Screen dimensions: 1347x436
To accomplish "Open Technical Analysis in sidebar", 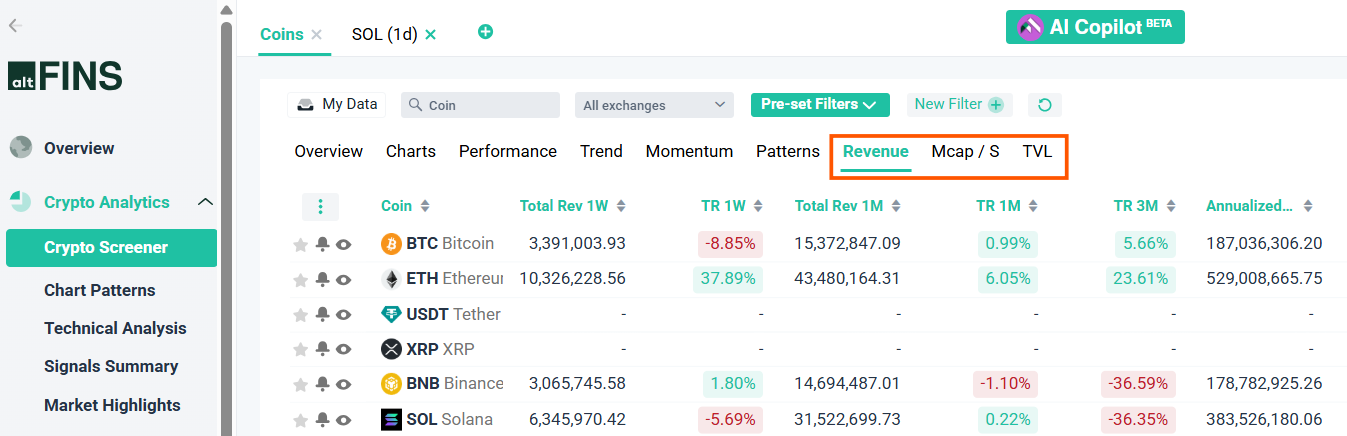I will [x=115, y=328].
